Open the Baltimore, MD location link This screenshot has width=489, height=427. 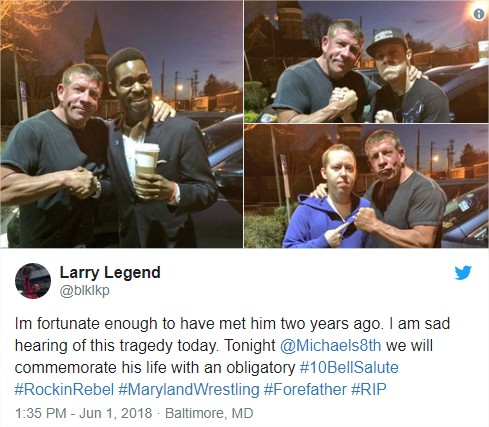209,413
